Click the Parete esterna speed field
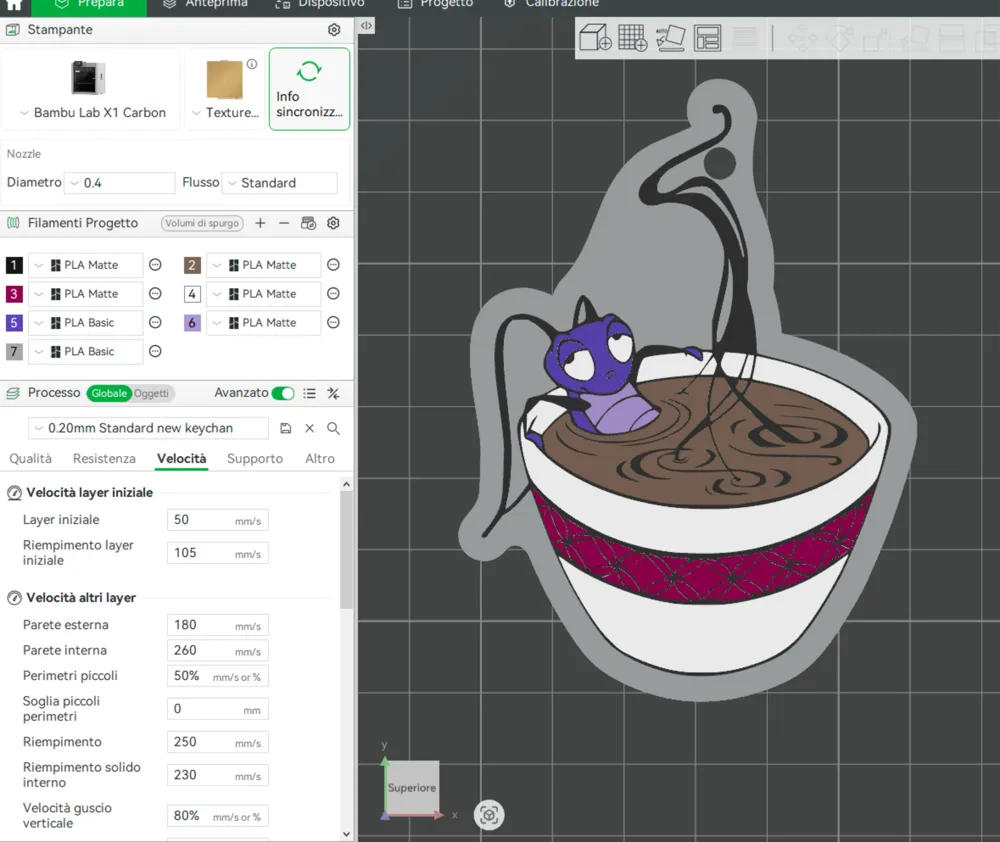The image size is (1000, 842). 217,625
